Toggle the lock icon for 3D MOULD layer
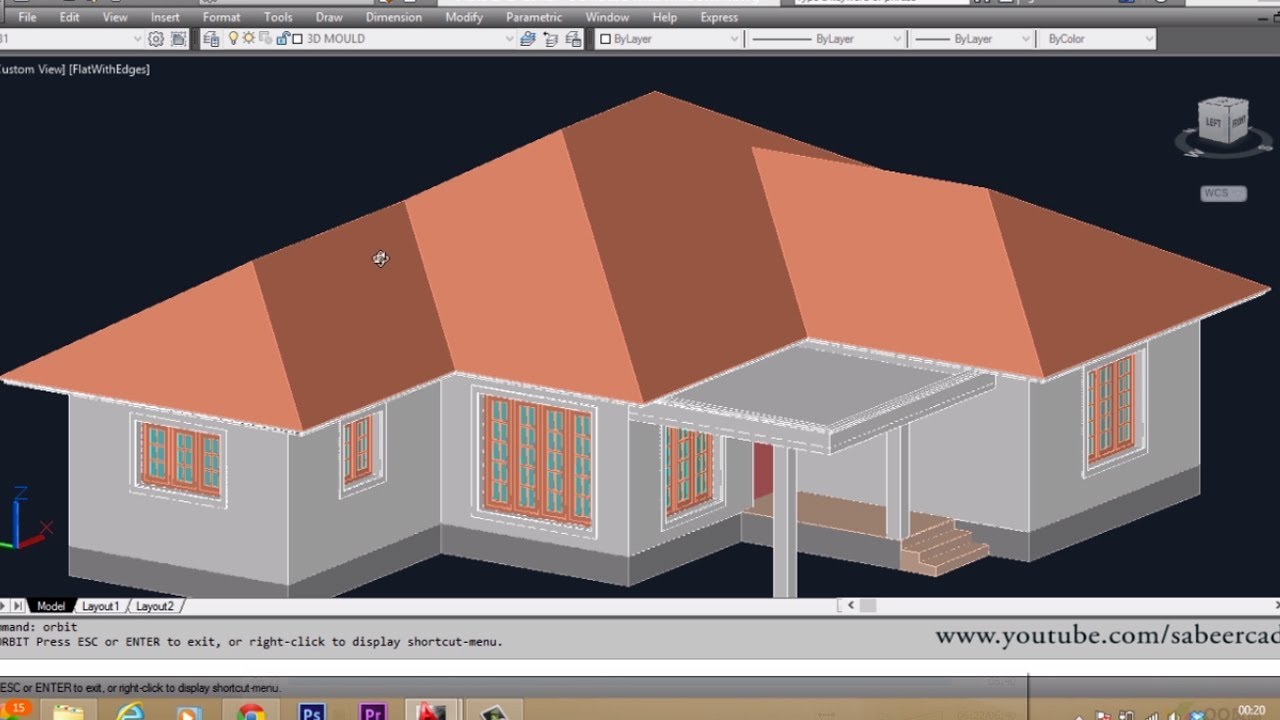Image resolution: width=1280 pixels, height=720 pixels. click(282, 39)
